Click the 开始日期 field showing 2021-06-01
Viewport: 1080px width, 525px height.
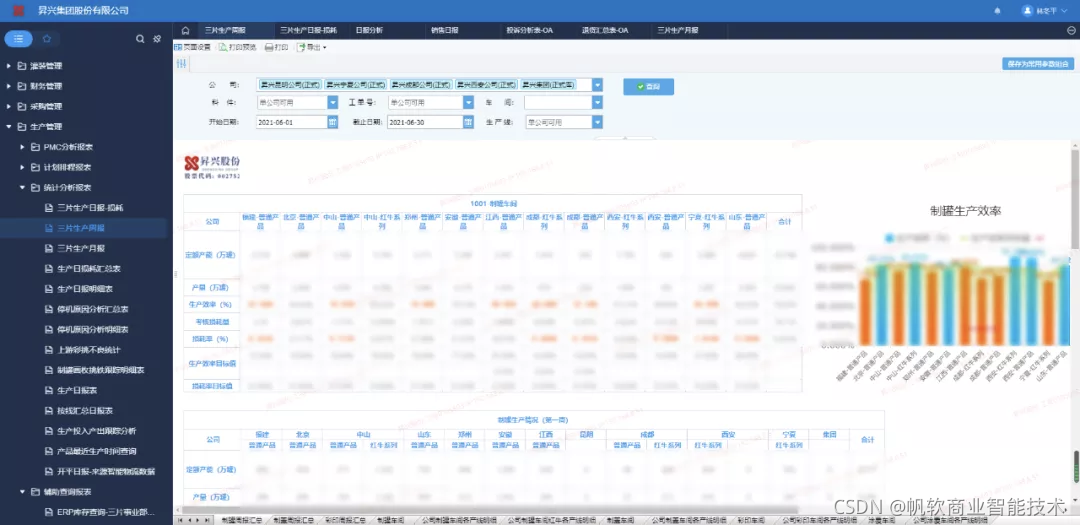tap(291, 122)
